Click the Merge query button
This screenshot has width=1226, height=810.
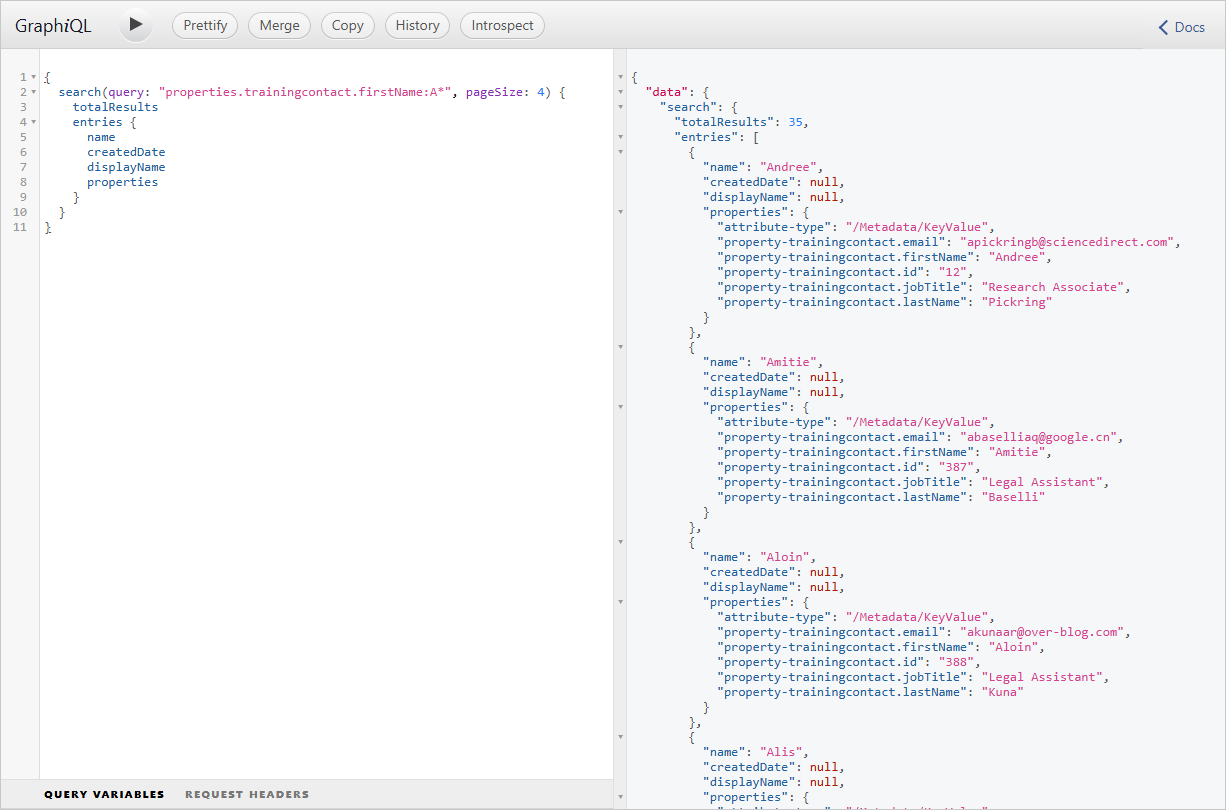pos(279,25)
